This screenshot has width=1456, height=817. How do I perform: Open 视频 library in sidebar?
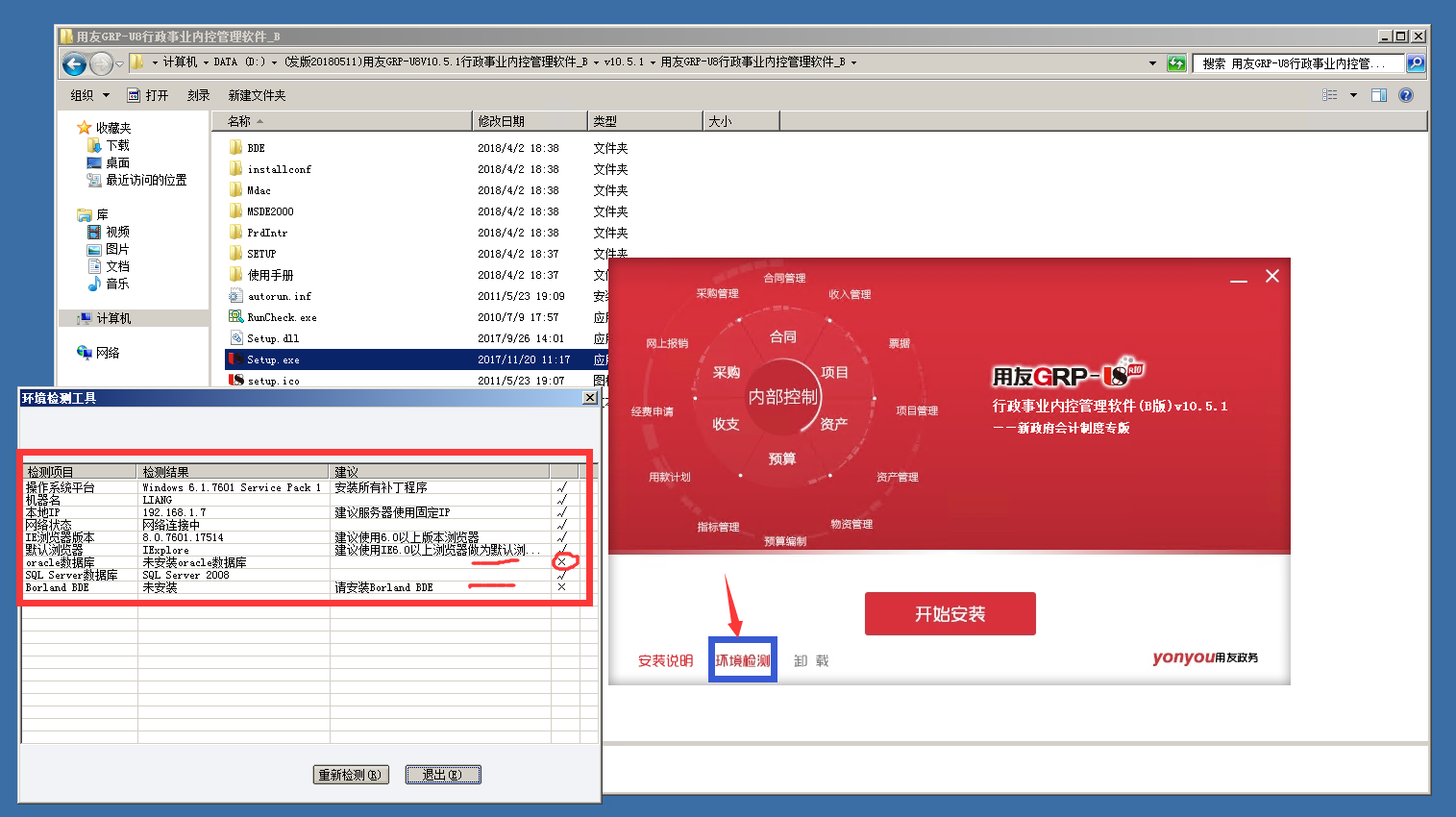[109, 232]
